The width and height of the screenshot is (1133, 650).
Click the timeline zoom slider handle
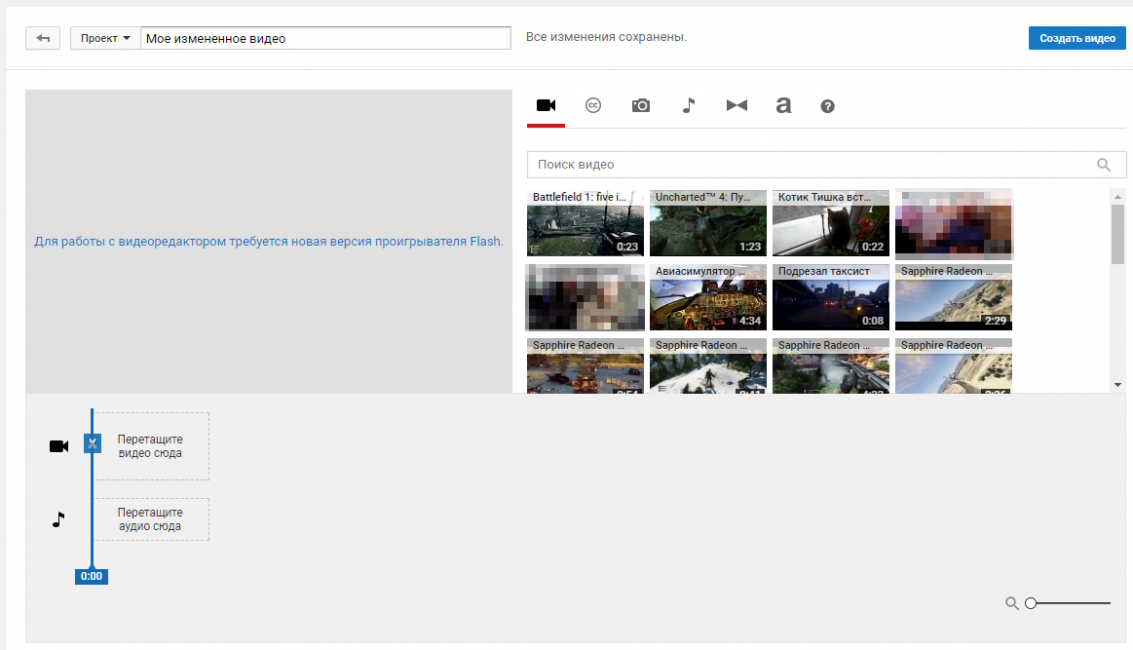click(x=1031, y=603)
